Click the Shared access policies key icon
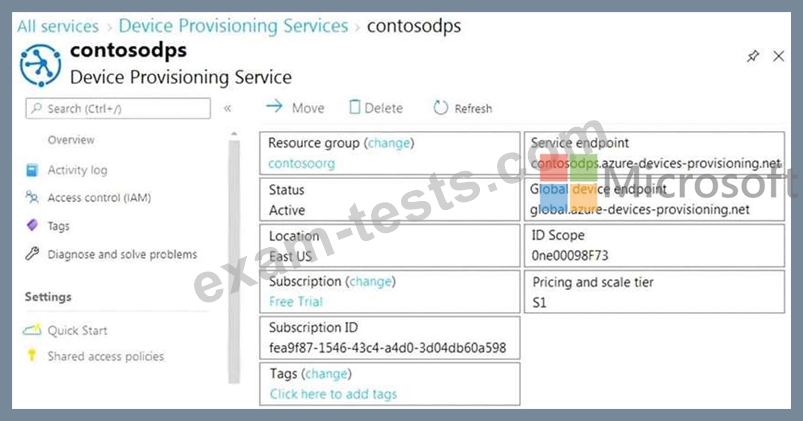The width and height of the screenshot is (803, 421). click(32, 355)
